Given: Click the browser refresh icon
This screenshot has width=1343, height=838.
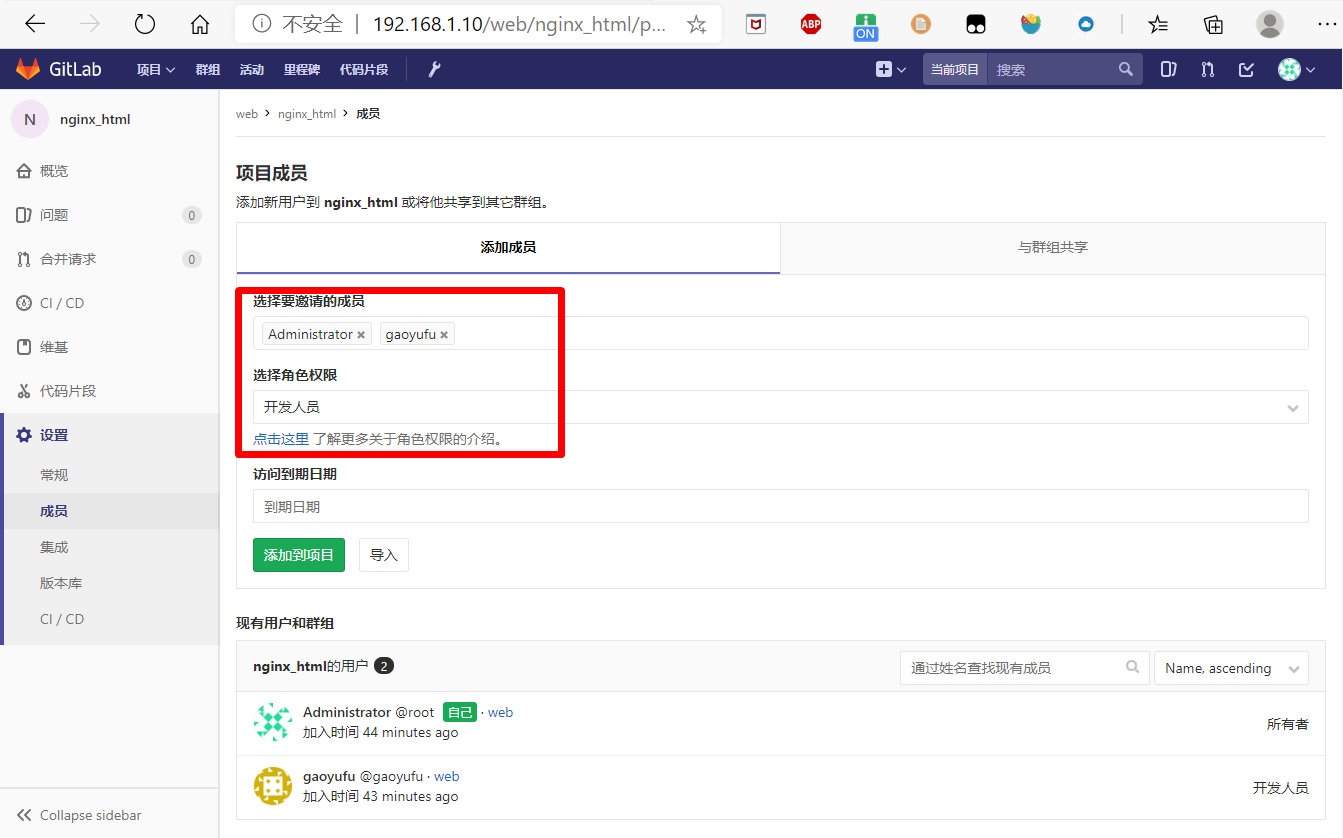Looking at the screenshot, I should pyautogui.click(x=144, y=23).
